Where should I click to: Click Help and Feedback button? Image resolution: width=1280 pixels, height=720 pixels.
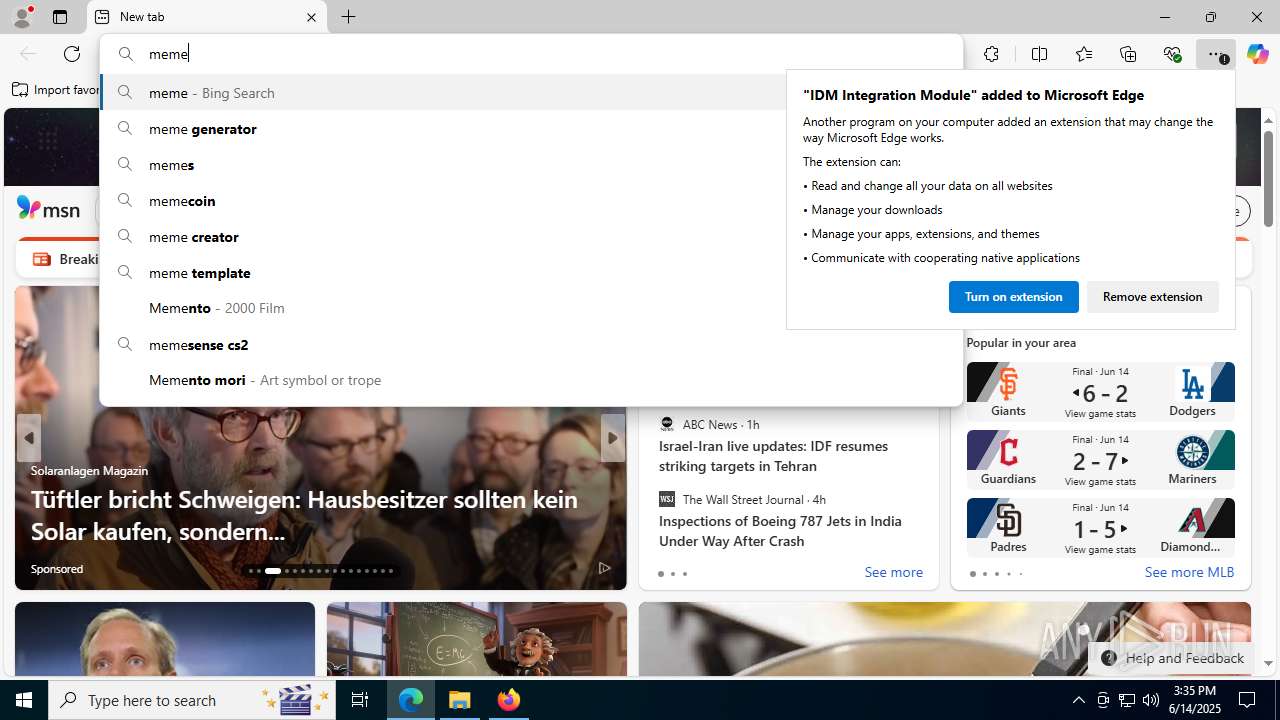(x=1172, y=658)
